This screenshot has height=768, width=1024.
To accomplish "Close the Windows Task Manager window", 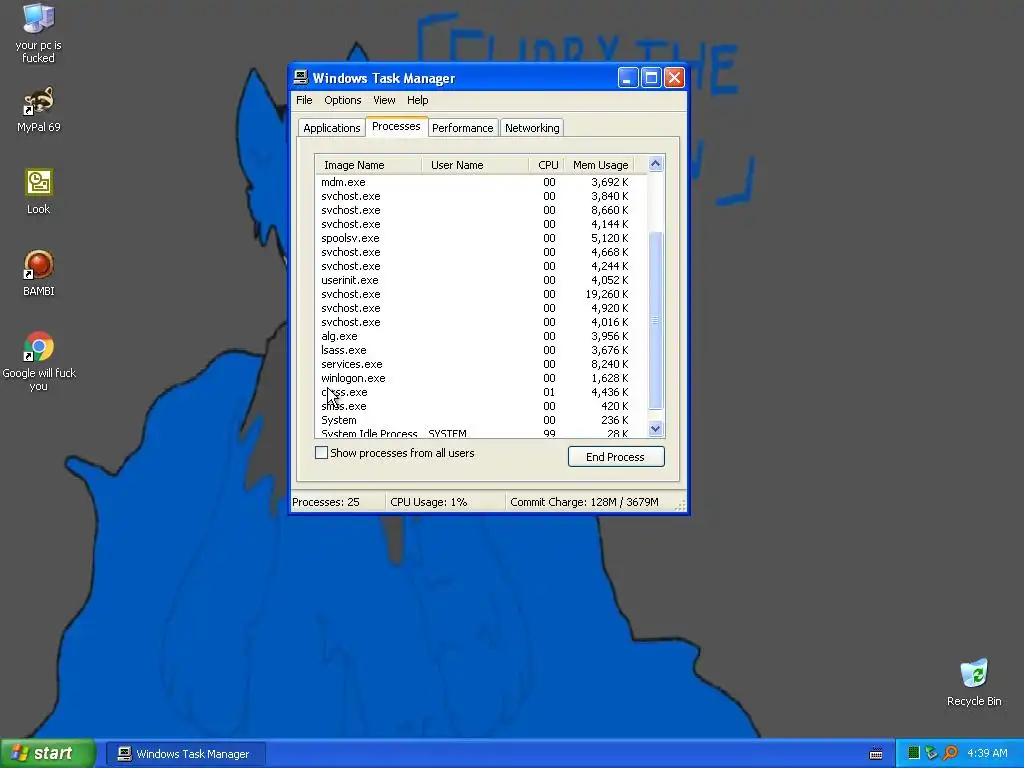I will click(675, 78).
